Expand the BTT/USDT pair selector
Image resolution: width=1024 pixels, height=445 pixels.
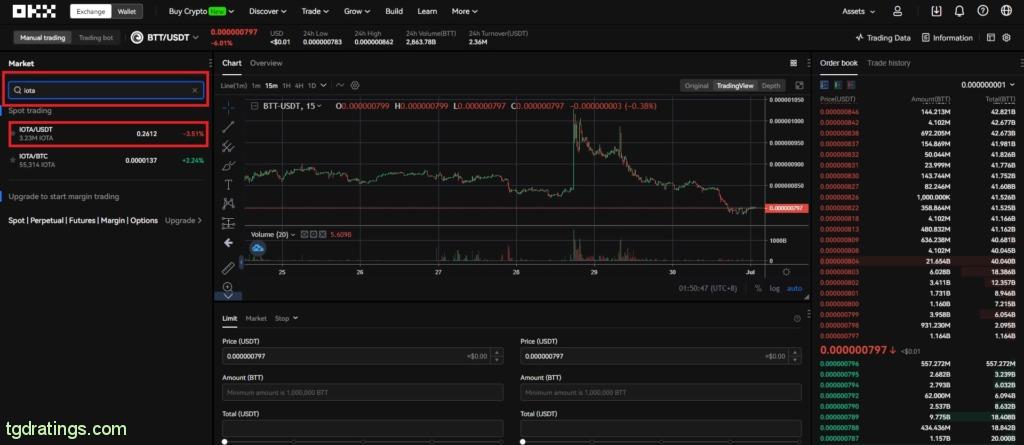pos(166,38)
